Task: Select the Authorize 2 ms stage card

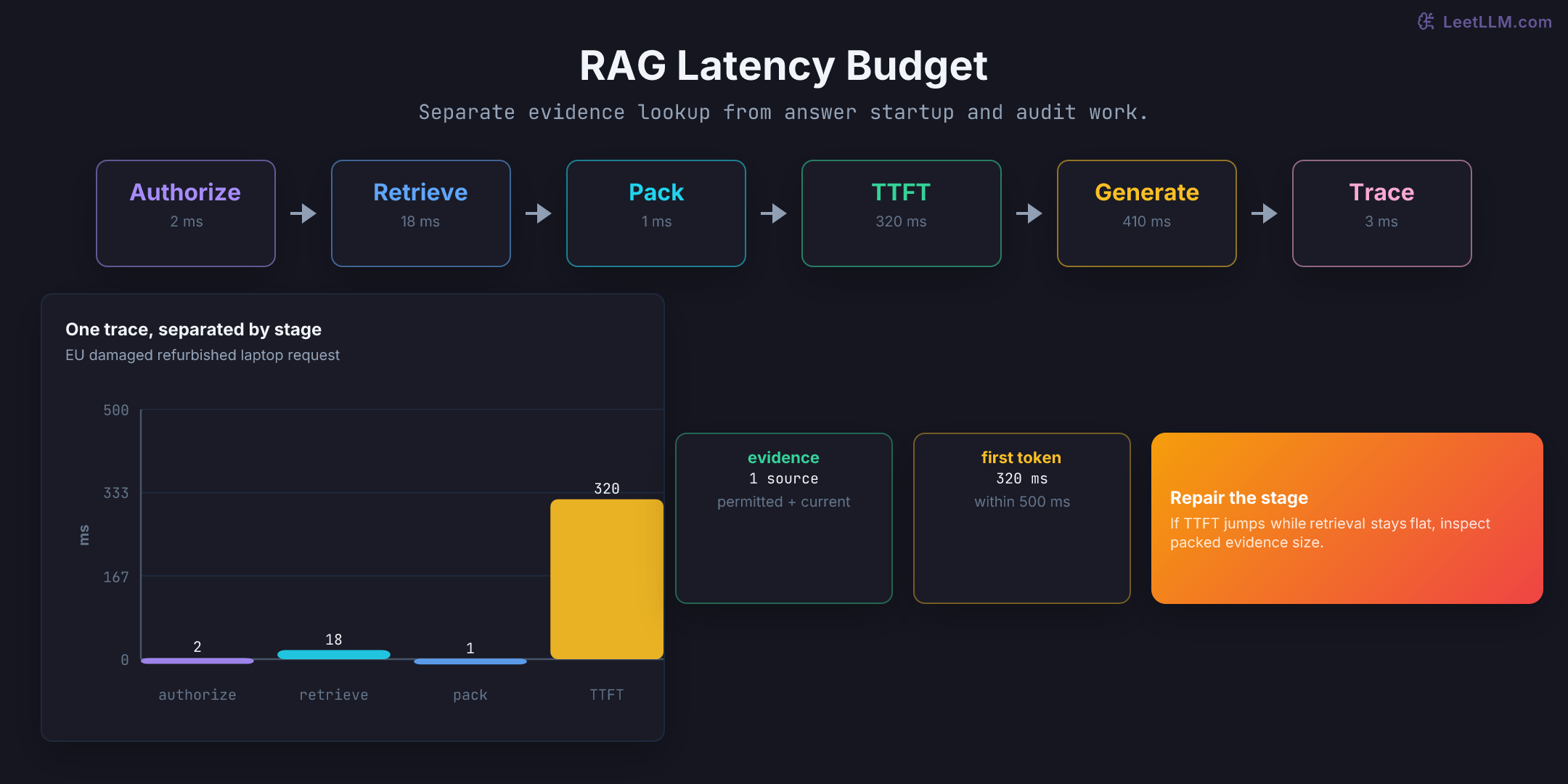Action: click(186, 213)
